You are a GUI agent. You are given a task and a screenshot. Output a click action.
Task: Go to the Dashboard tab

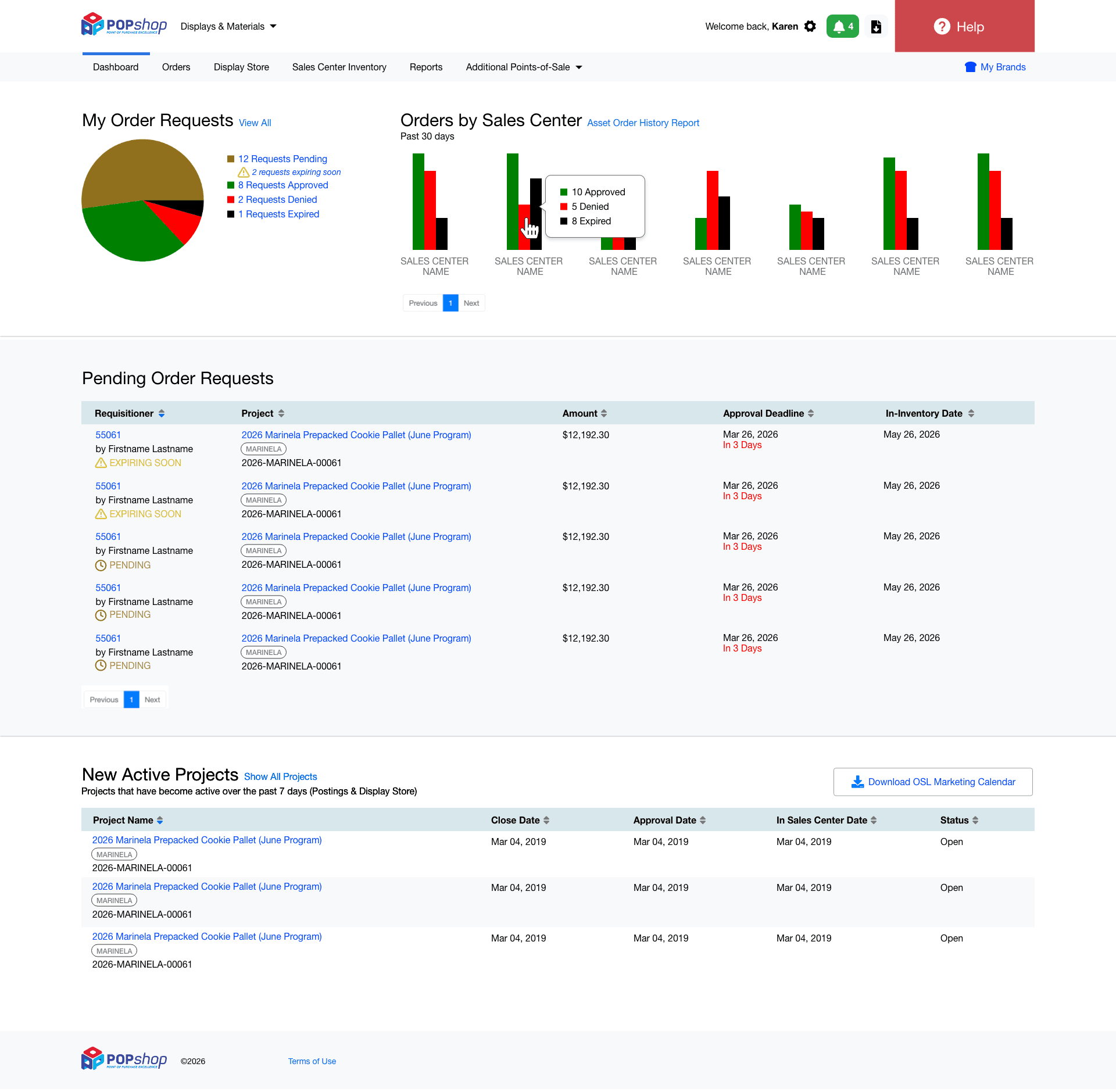point(116,67)
